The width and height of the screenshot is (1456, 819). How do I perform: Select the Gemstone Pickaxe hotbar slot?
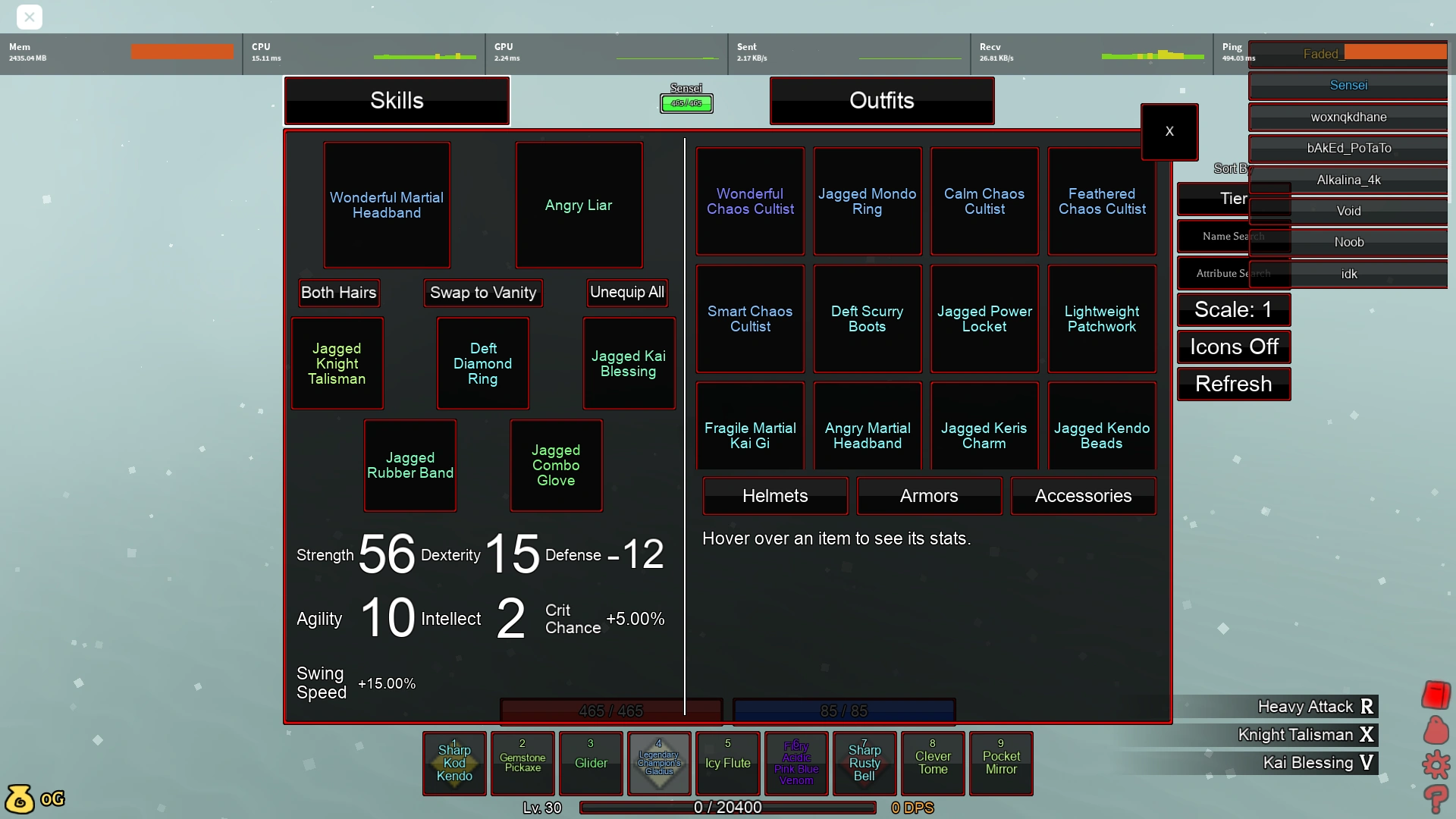coord(522,763)
